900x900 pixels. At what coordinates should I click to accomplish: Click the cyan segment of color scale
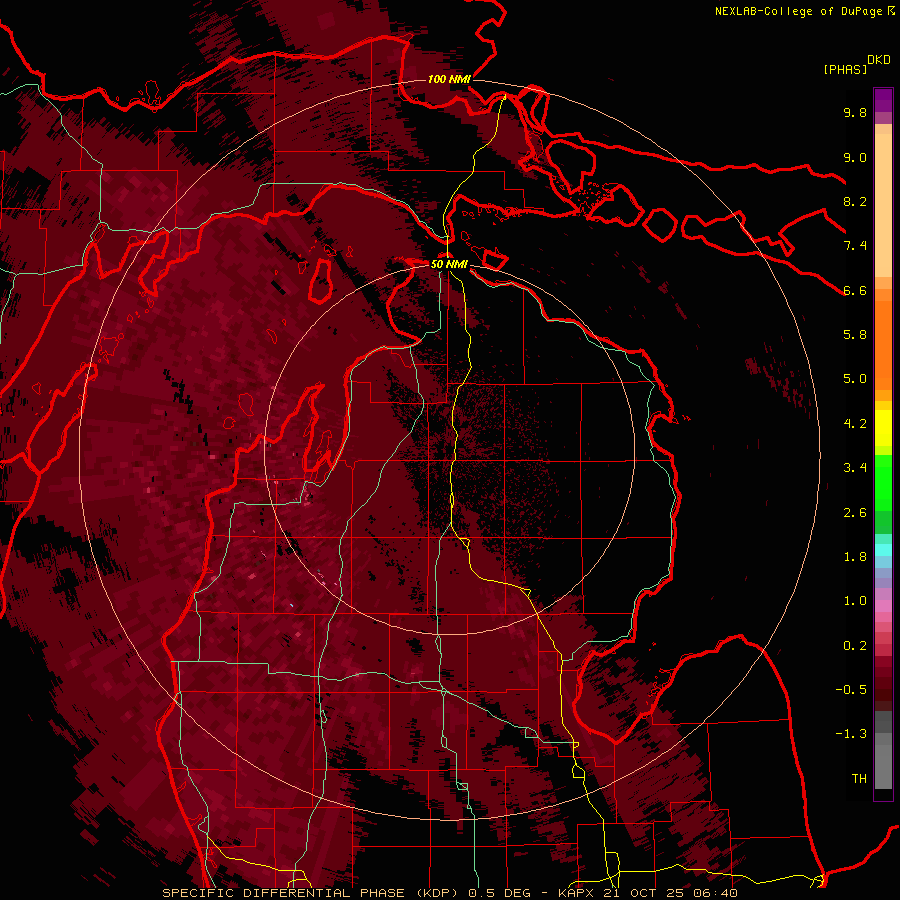[883, 550]
